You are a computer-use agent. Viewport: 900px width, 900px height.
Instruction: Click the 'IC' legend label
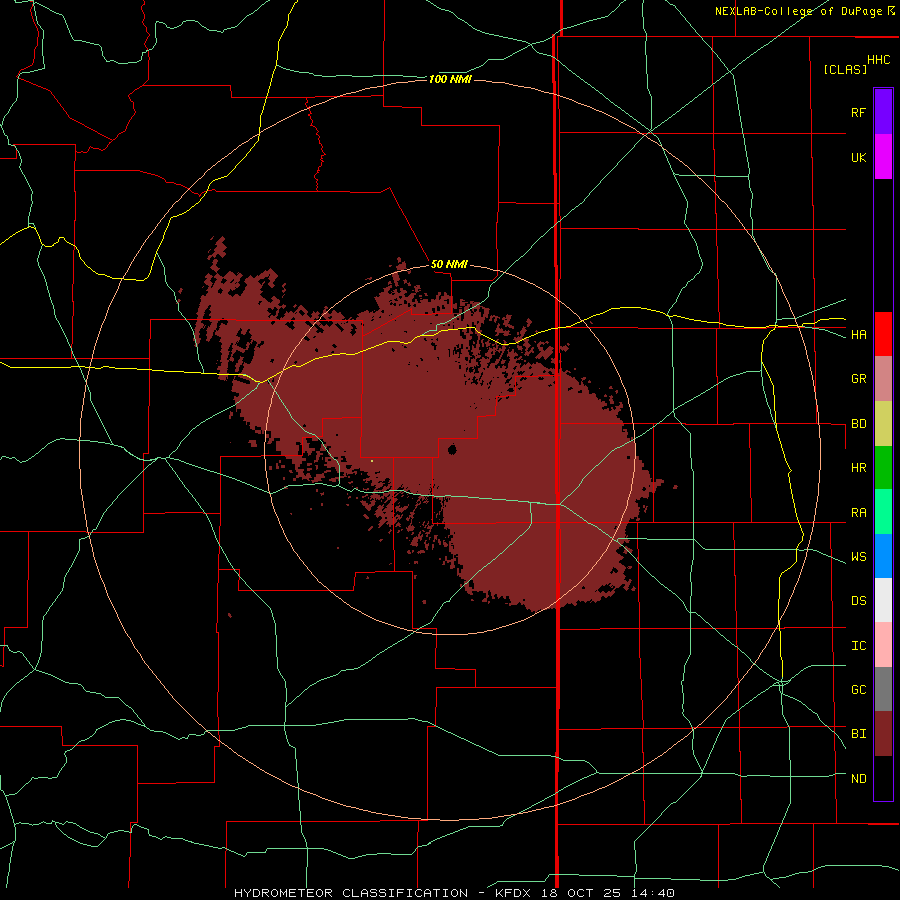pyautogui.click(x=858, y=646)
